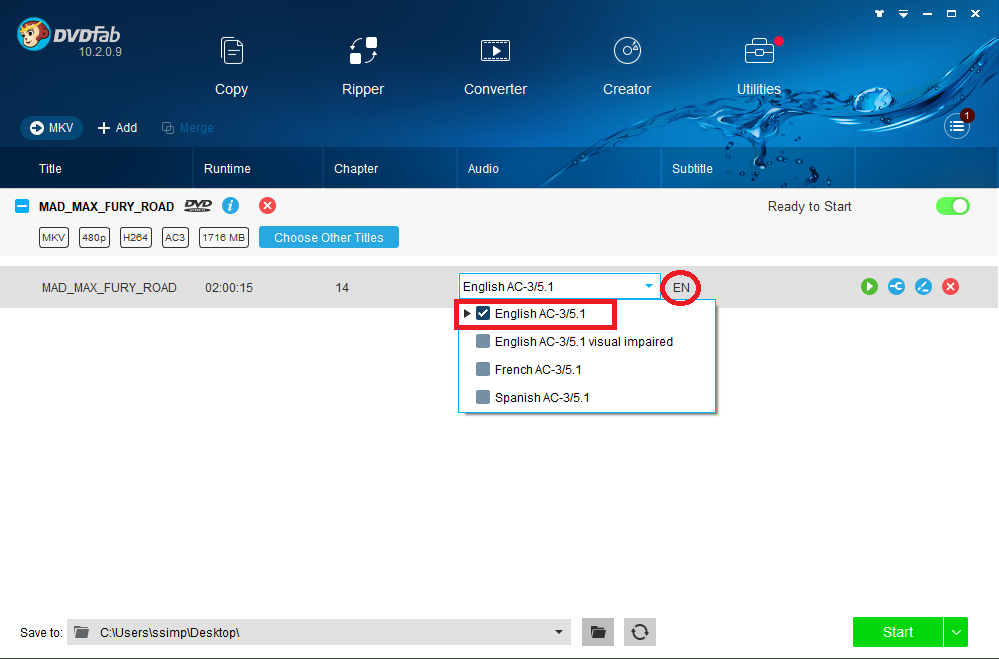
Task: Click the DVDFab monkey logo
Action: (33, 34)
